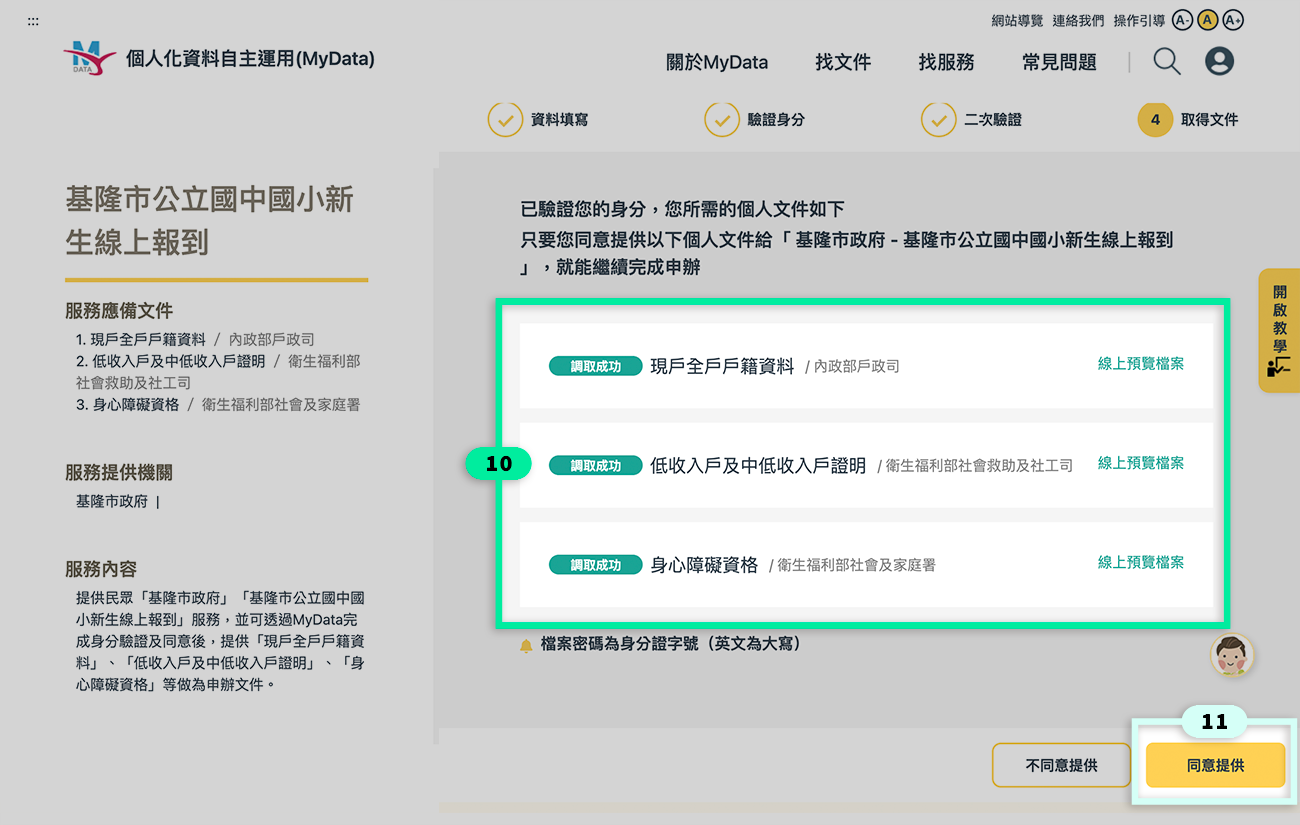This screenshot has width=1300, height=825.
Task: Click the checkmark icon for 驗證身分 step
Action: click(x=722, y=120)
